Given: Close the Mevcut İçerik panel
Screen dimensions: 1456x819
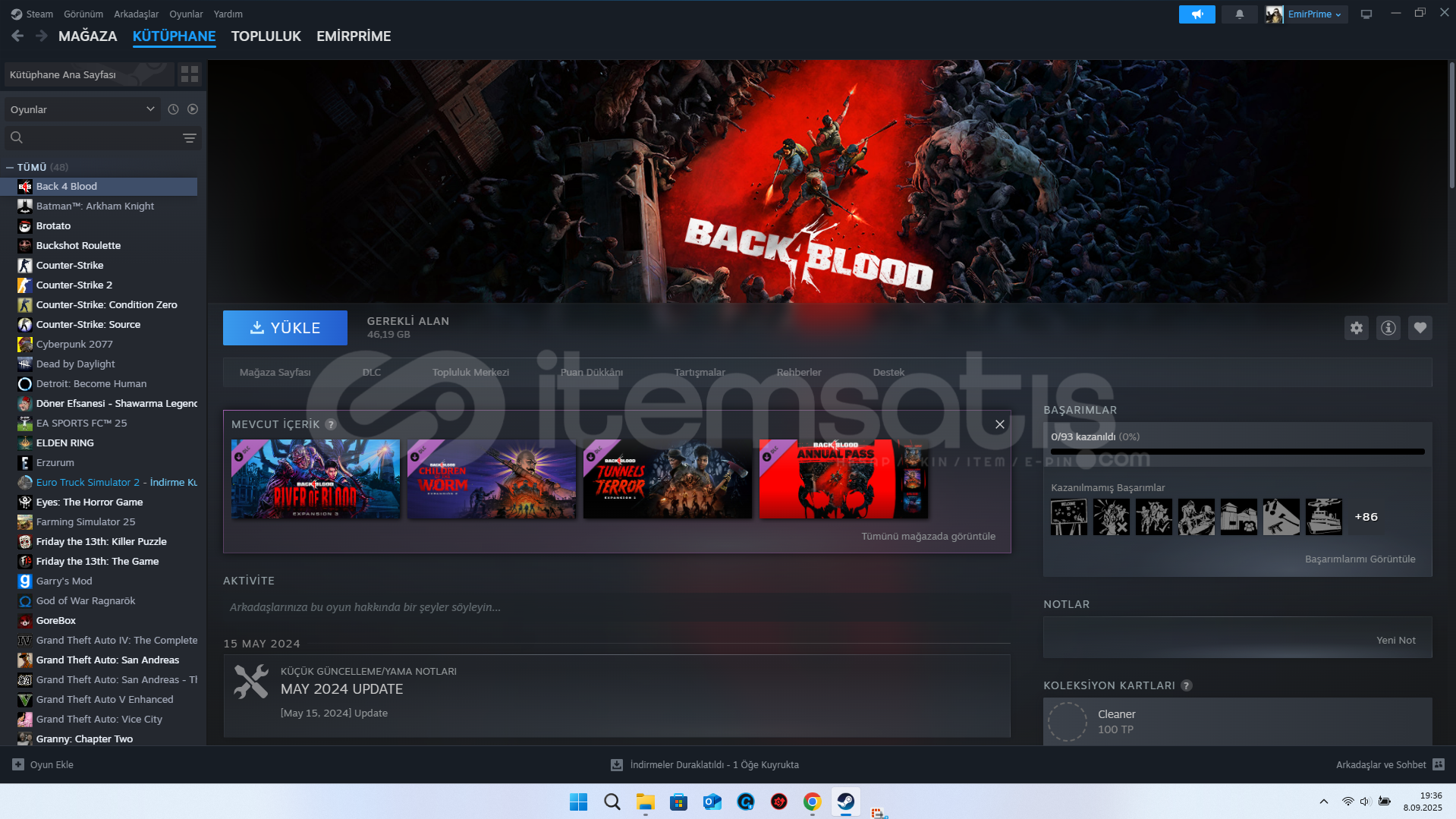Looking at the screenshot, I should 999,424.
